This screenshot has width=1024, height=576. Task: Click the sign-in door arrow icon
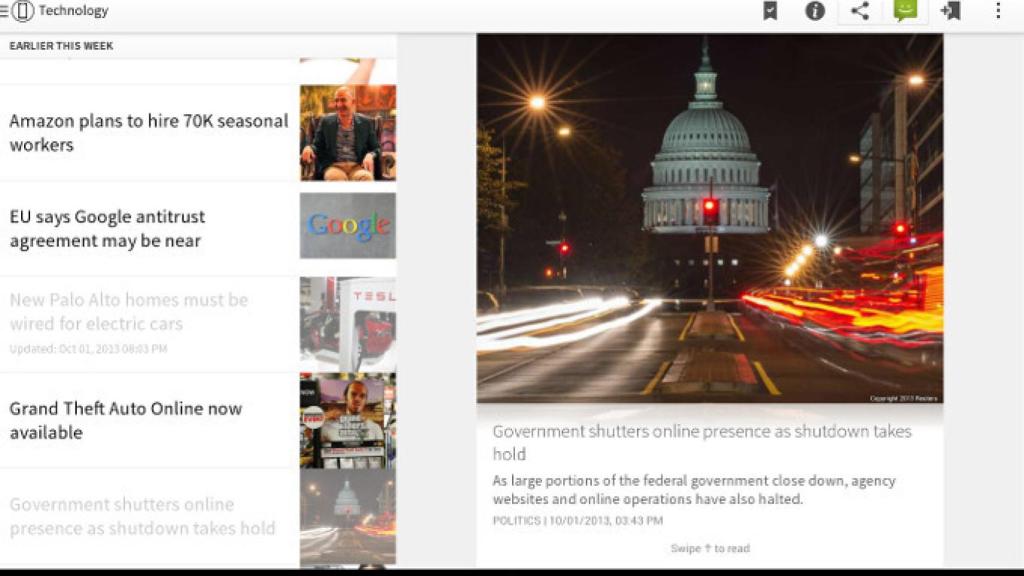951,11
